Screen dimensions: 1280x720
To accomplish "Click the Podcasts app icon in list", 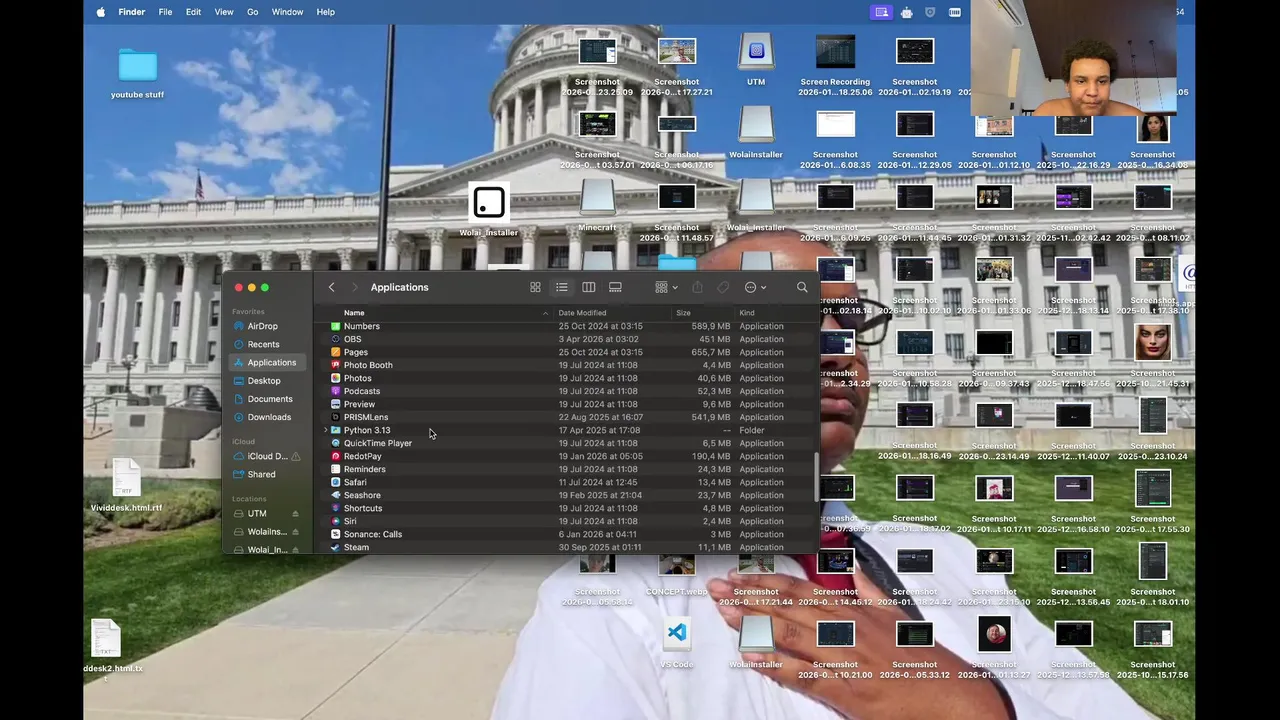I will pos(336,391).
